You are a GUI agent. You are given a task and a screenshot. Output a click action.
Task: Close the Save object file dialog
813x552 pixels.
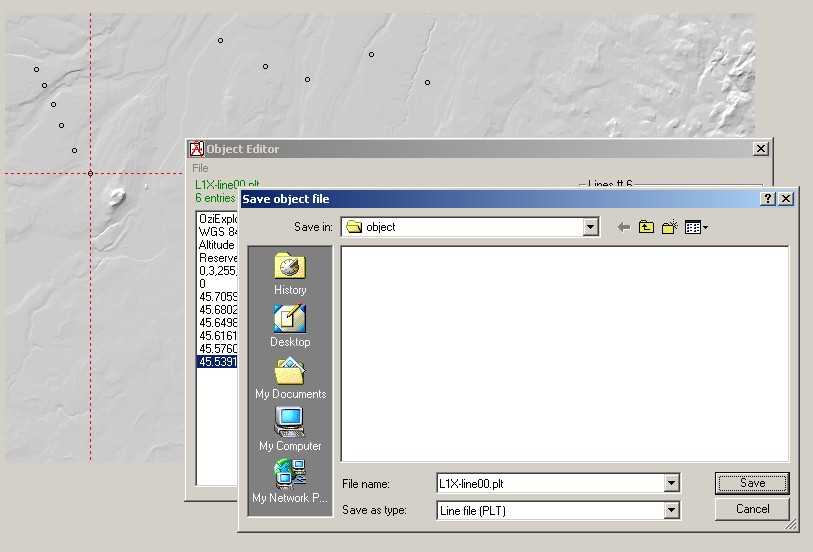click(x=786, y=199)
